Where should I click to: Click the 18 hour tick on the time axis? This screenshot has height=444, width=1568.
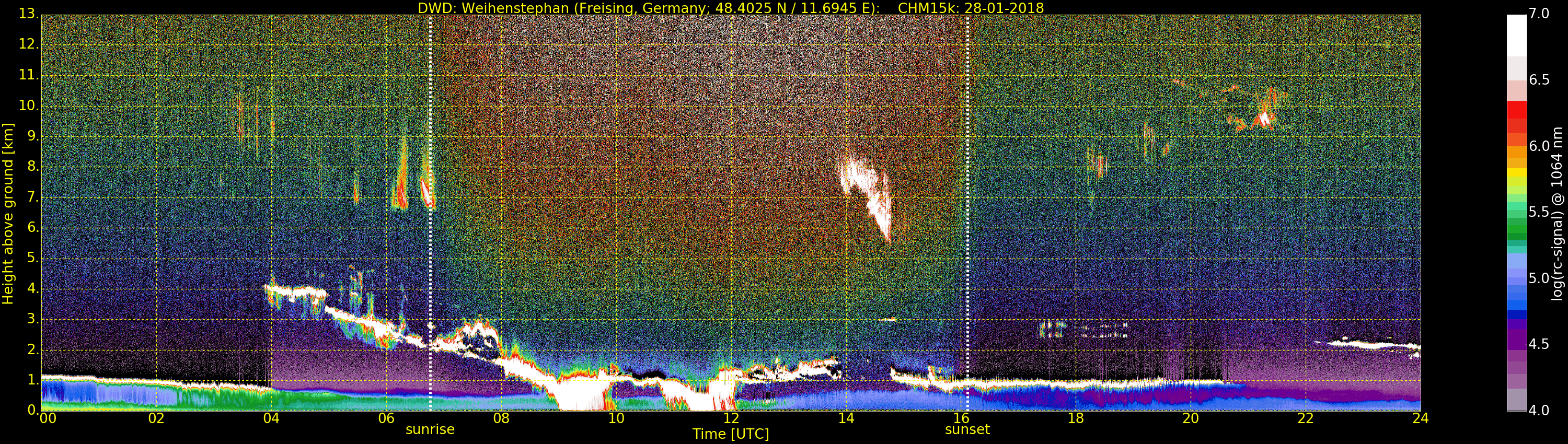click(1076, 418)
